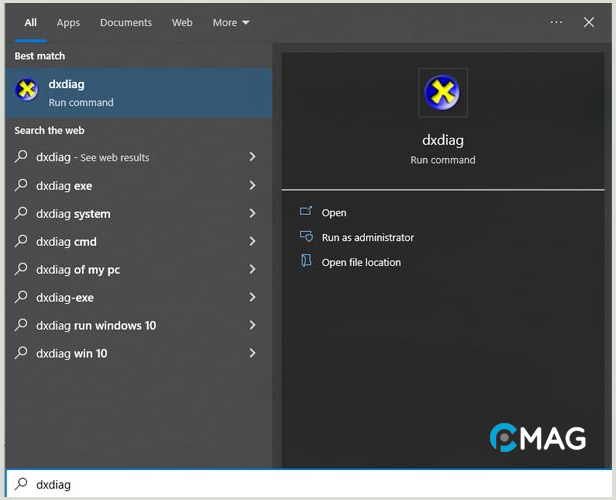This screenshot has width=616, height=500.
Task: Expand the dxdiag cmd suggestion chevron
Action: (252, 241)
